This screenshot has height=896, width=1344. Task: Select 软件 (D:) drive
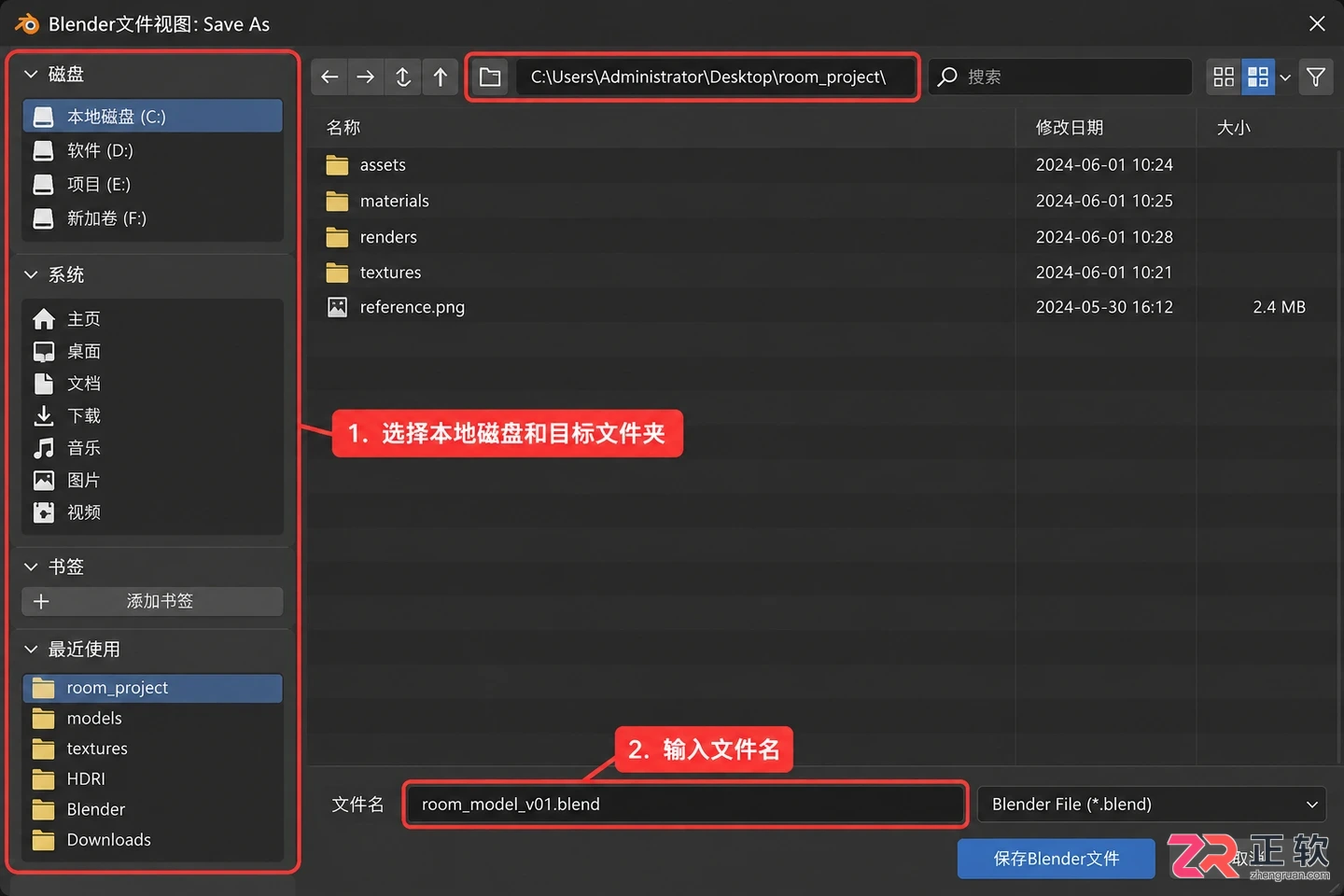point(152,150)
